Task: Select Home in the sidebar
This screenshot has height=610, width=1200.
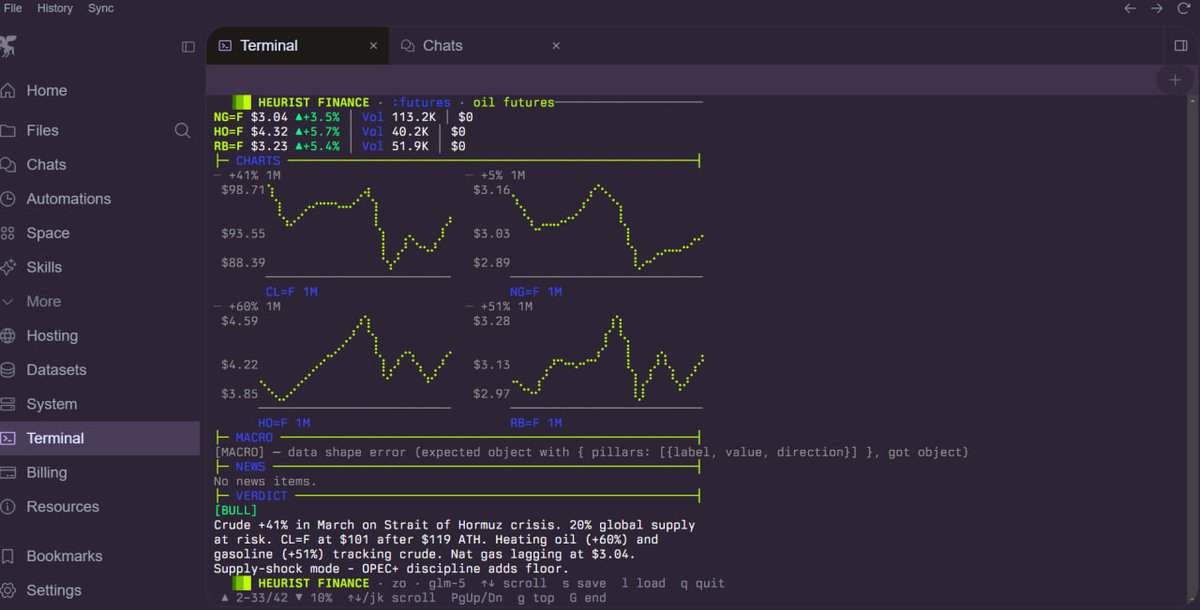Action: [47, 90]
